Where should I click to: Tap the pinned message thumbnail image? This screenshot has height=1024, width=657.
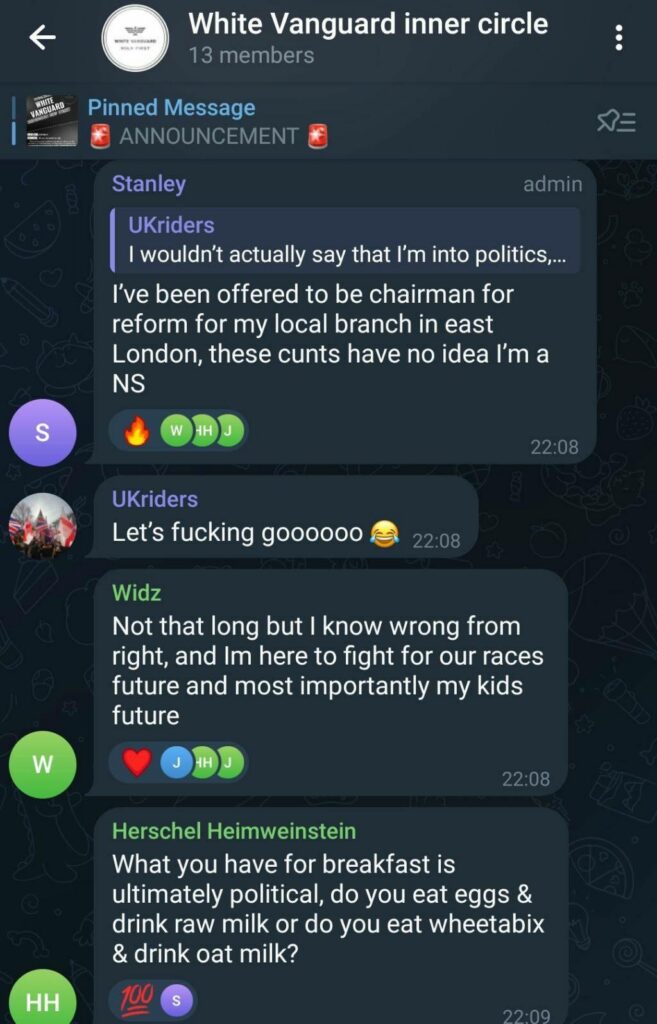51,122
